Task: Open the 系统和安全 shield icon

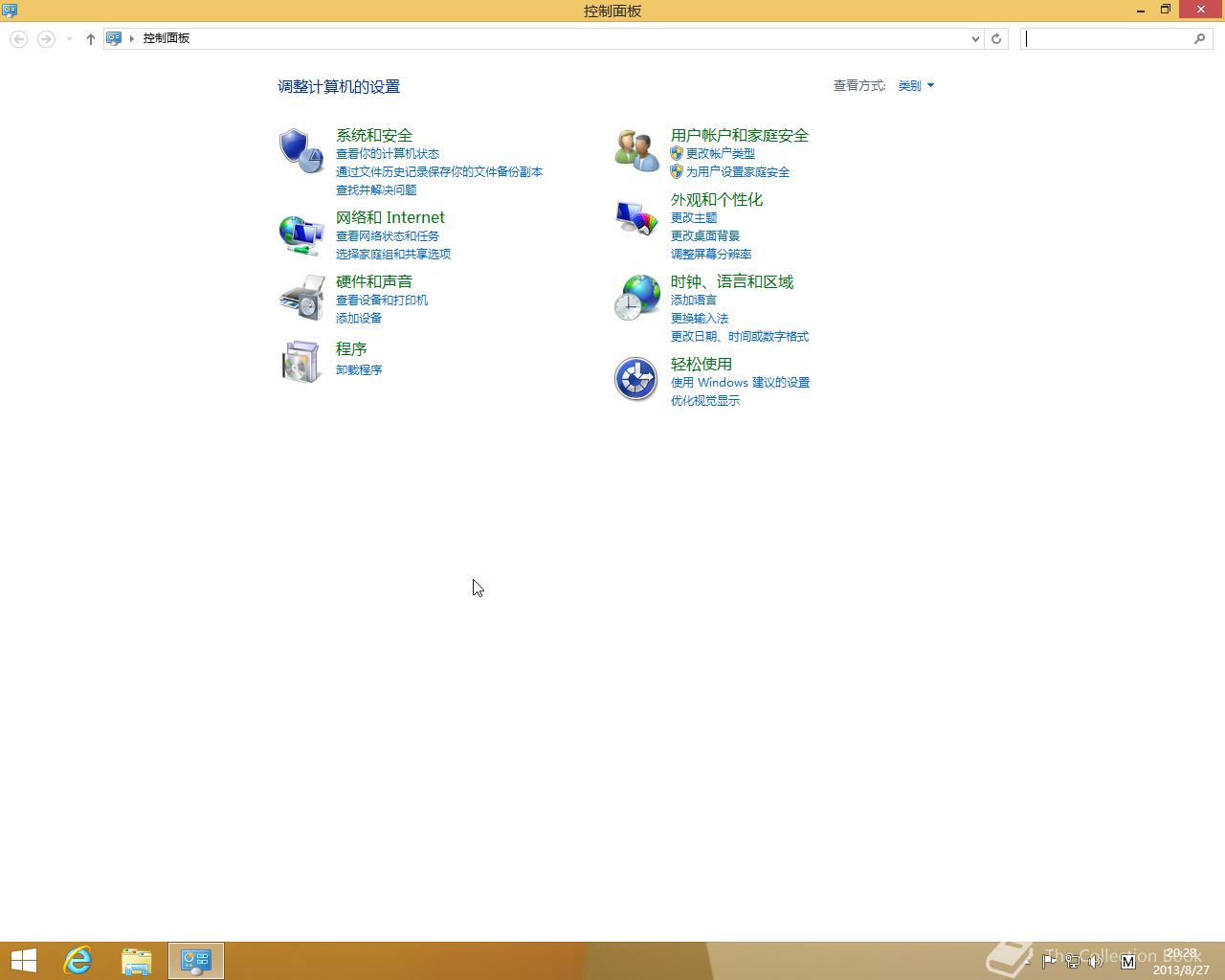Action: [301, 151]
